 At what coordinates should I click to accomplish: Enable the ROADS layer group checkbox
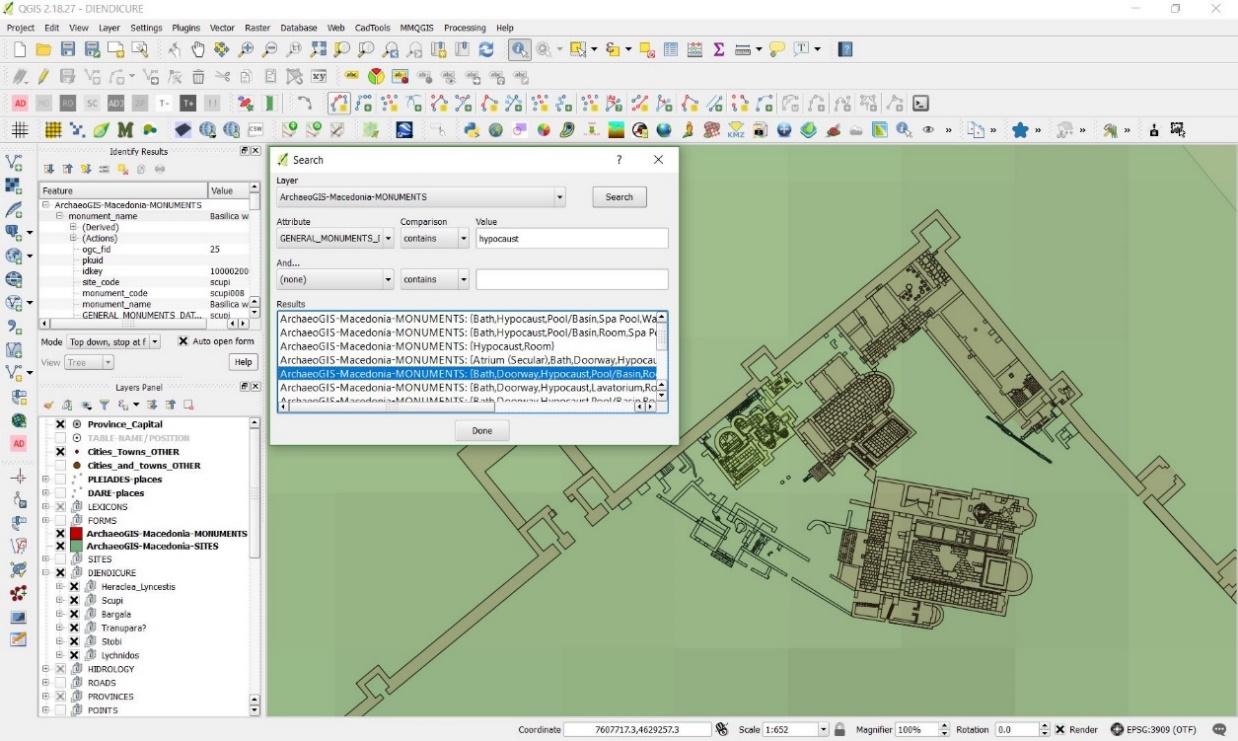pos(60,683)
